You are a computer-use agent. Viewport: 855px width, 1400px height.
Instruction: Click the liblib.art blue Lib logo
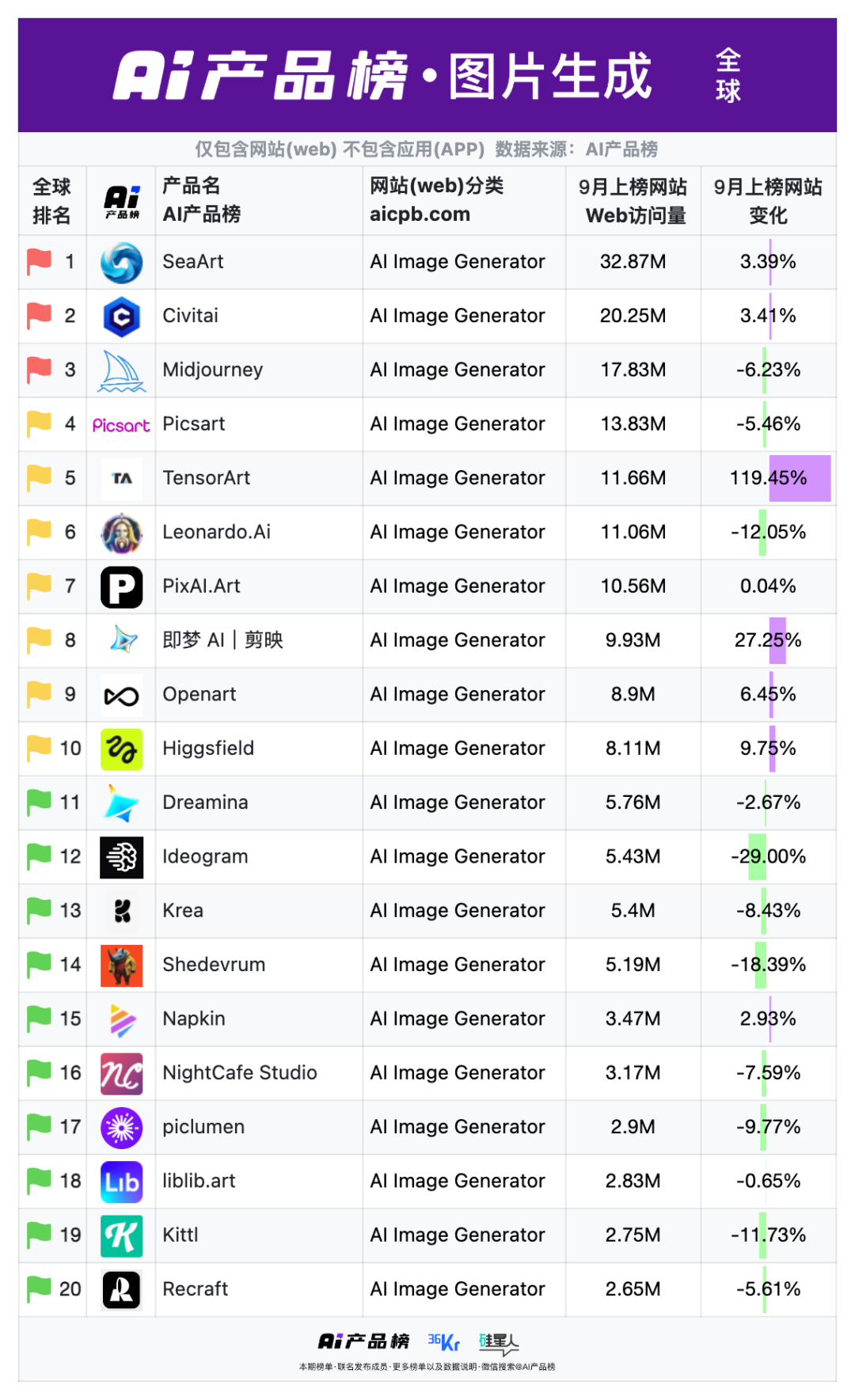121,1182
